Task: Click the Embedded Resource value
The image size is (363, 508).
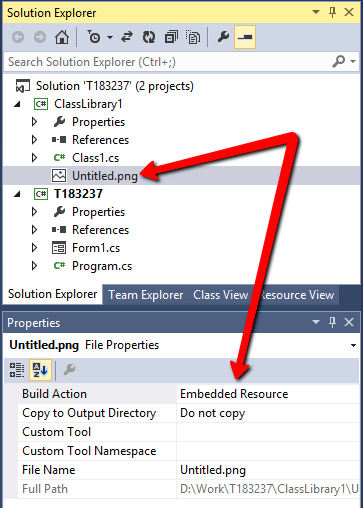Action: pyautogui.click(x=234, y=394)
